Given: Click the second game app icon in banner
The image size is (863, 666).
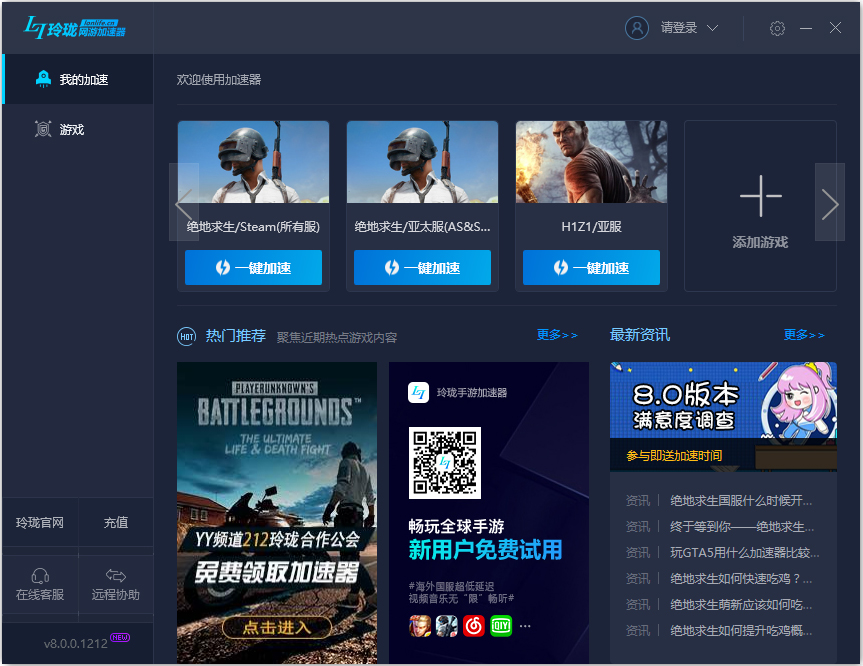Looking at the screenshot, I should coord(447,626).
